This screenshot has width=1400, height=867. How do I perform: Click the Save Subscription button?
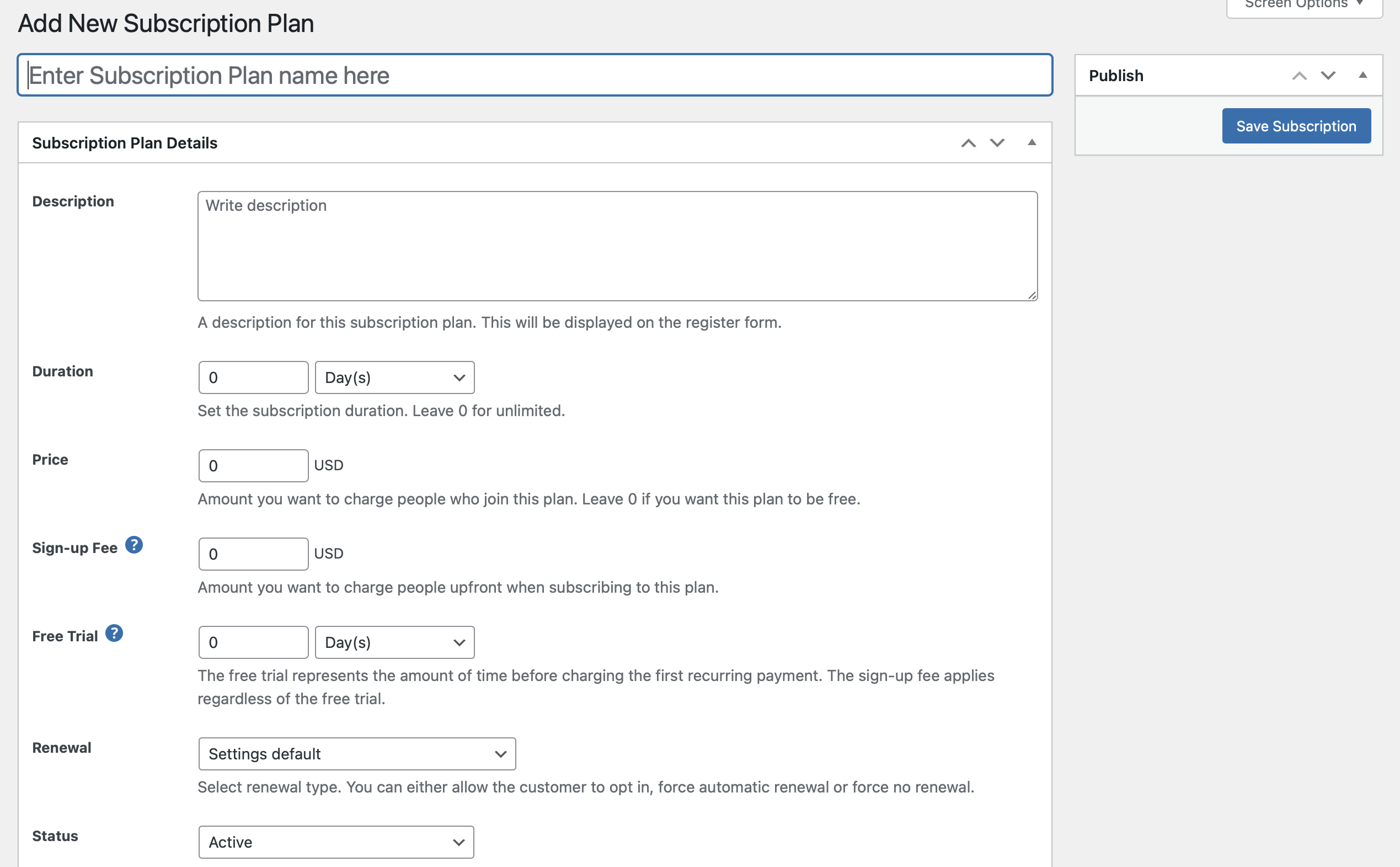[x=1295, y=125]
